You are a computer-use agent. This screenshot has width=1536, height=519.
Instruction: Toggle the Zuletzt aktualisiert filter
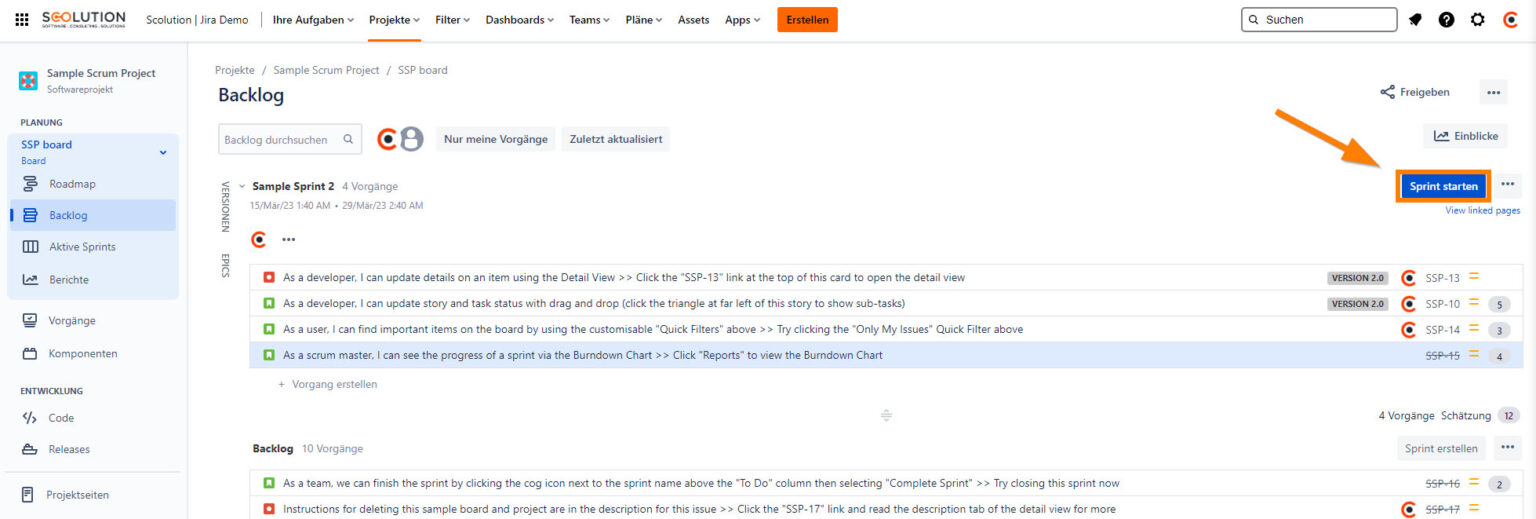615,140
